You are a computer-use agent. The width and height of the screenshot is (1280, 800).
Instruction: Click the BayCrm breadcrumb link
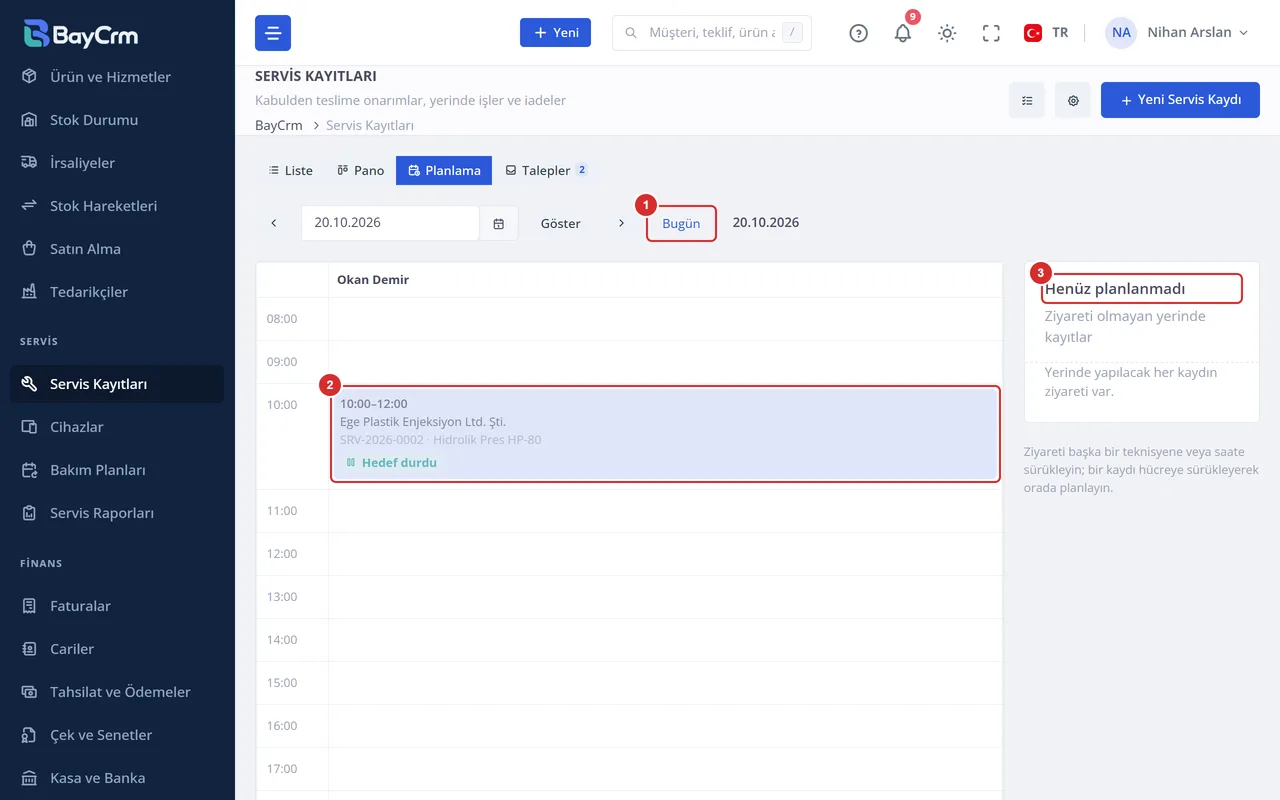tap(279, 126)
